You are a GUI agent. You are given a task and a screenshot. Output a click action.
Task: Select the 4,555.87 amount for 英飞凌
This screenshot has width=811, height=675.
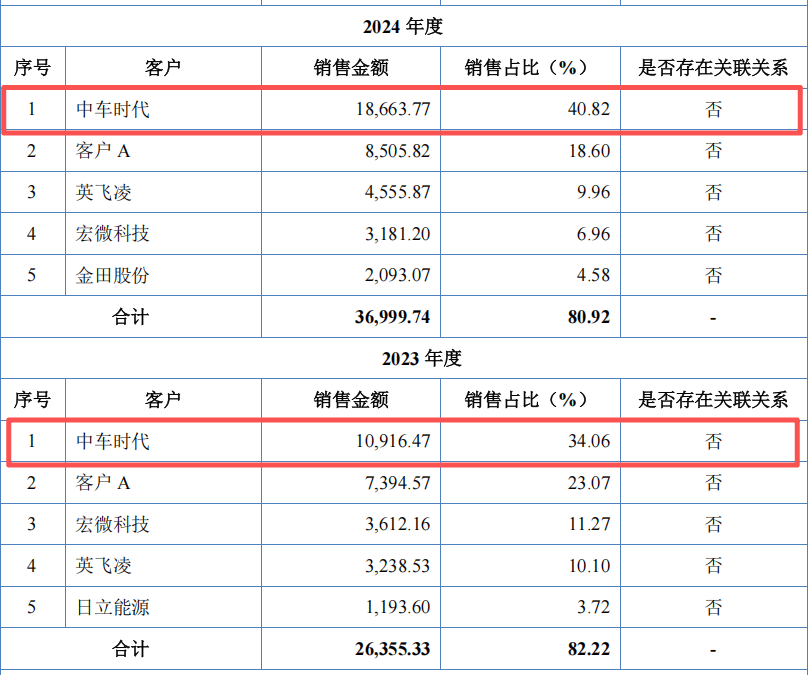coord(392,193)
